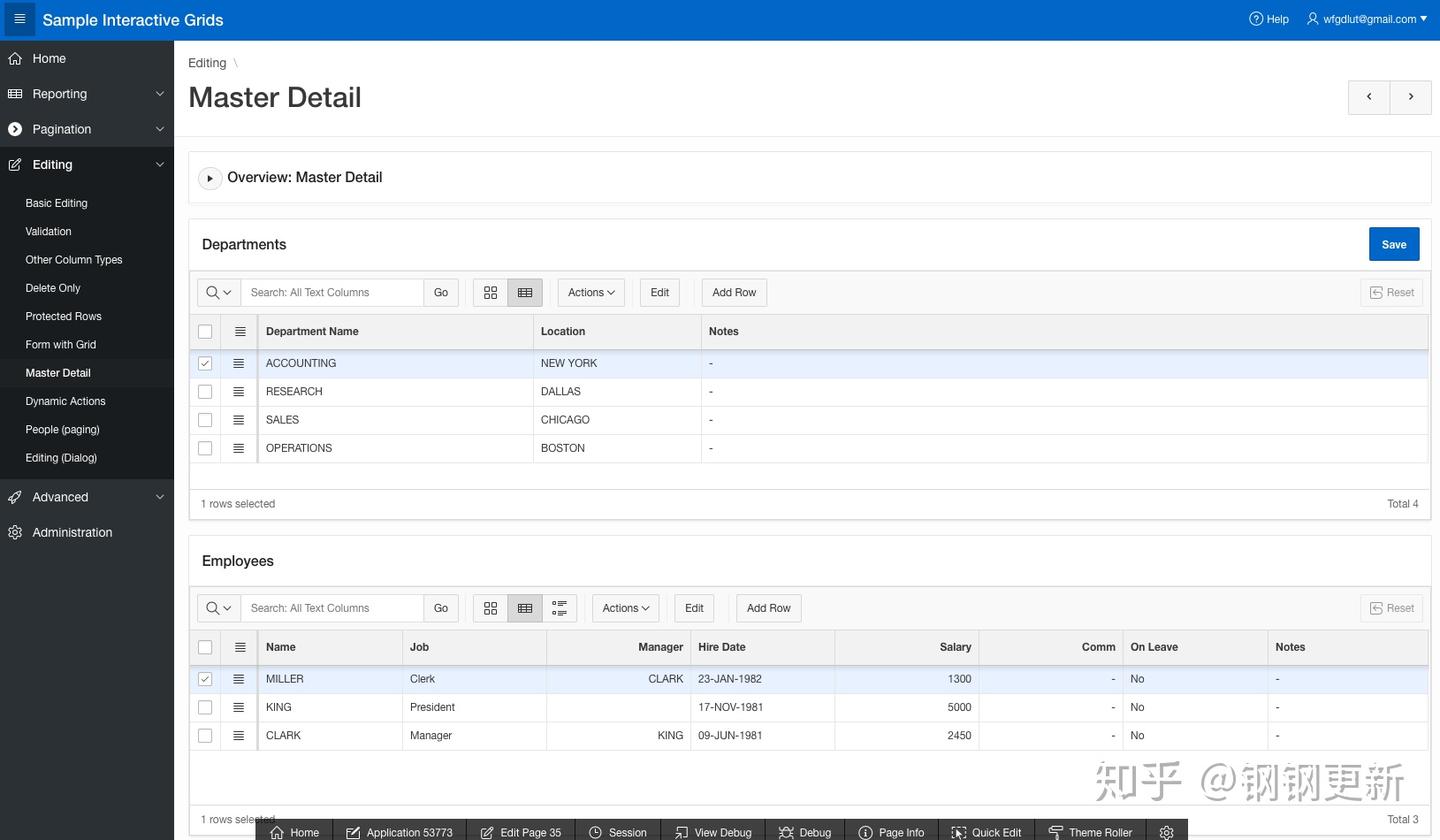Open the Actions menu in Departments grid

[590, 292]
